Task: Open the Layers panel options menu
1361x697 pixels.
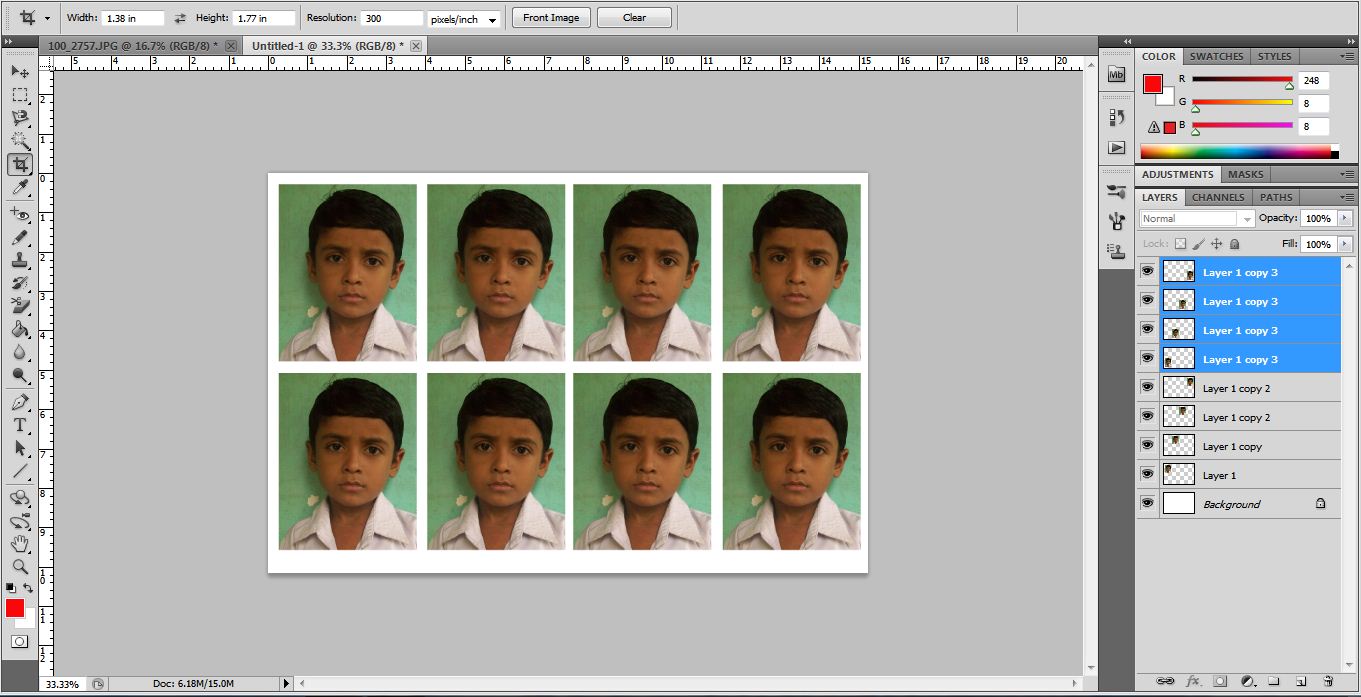Action: pos(1349,198)
